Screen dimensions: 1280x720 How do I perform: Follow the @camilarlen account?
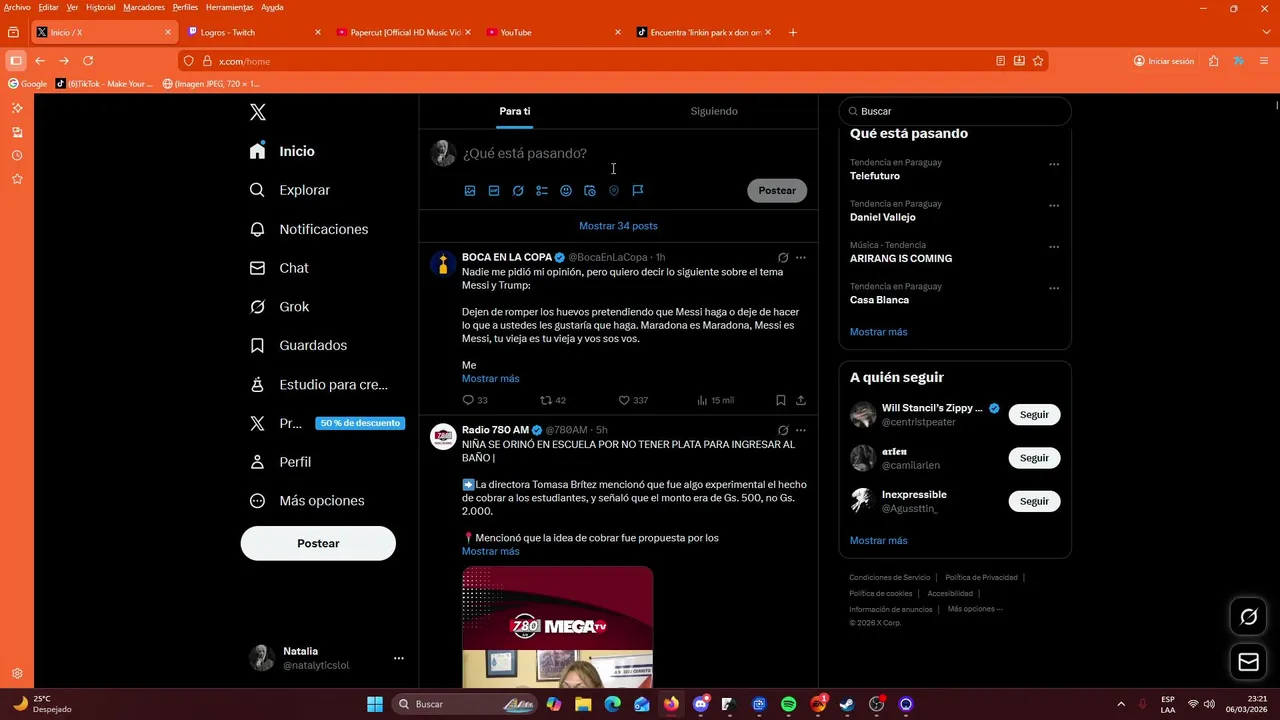pyautogui.click(x=1034, y=458)
